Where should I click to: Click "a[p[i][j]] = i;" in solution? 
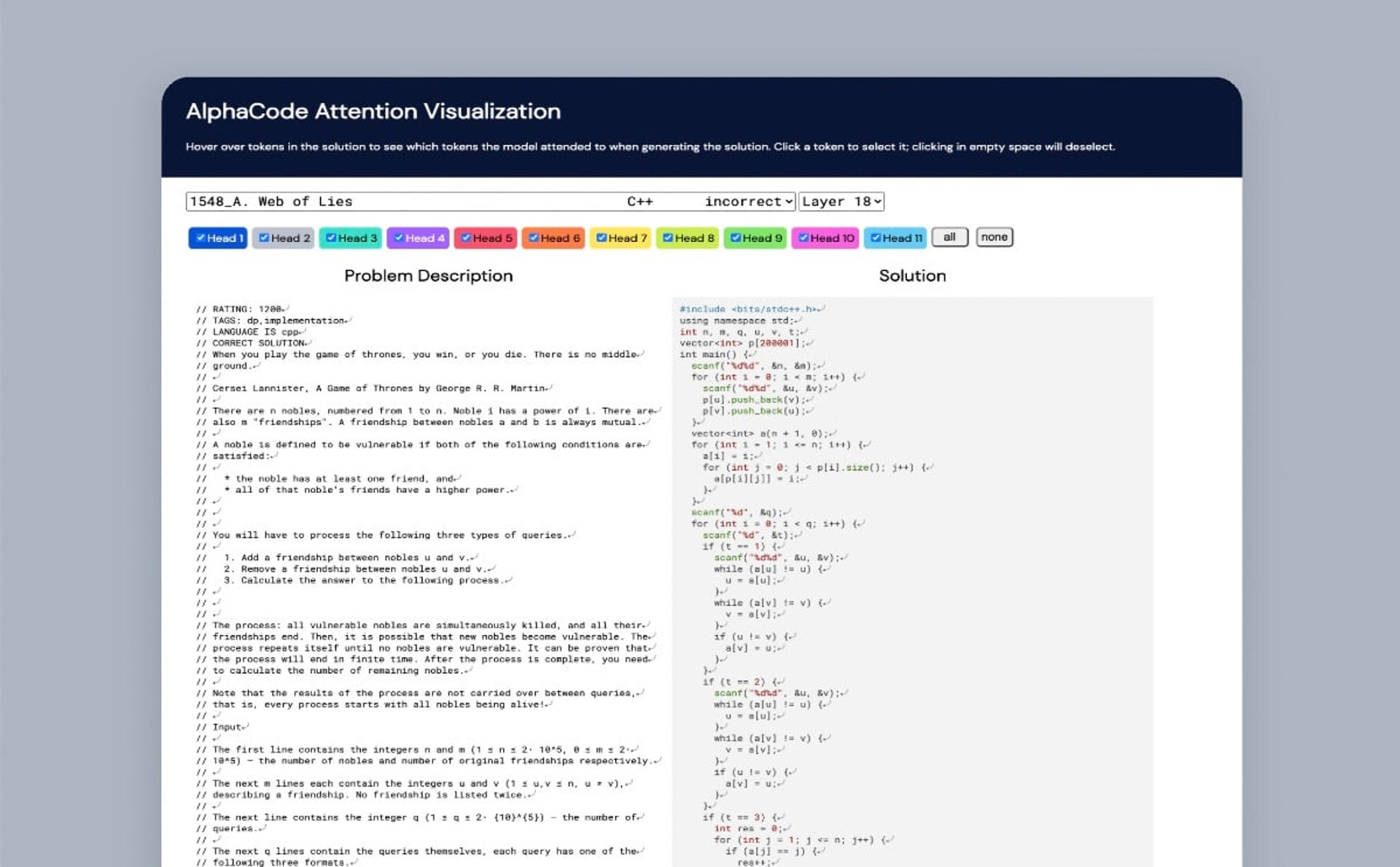click(758, 479)
